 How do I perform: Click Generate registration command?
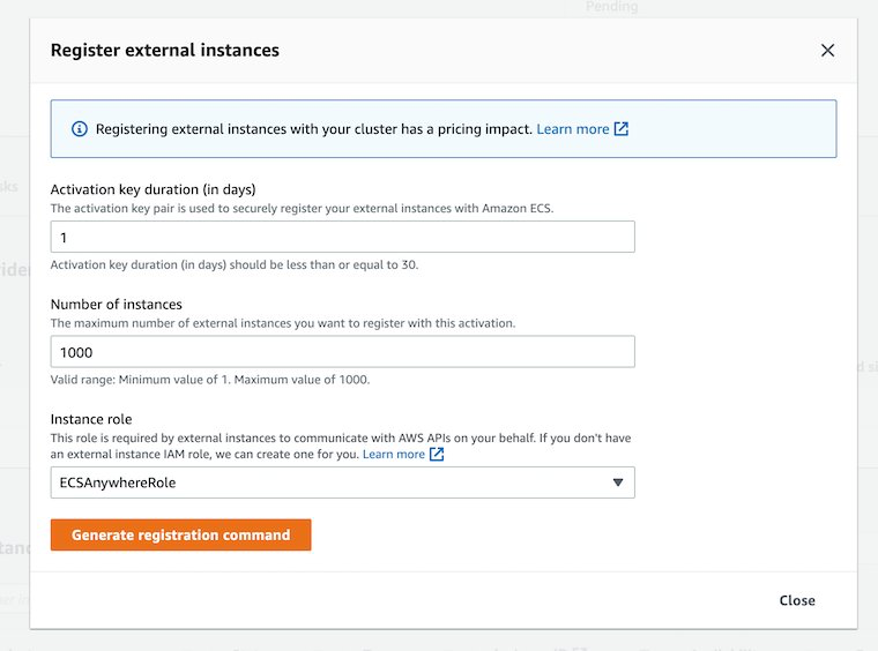click(181, 534)
